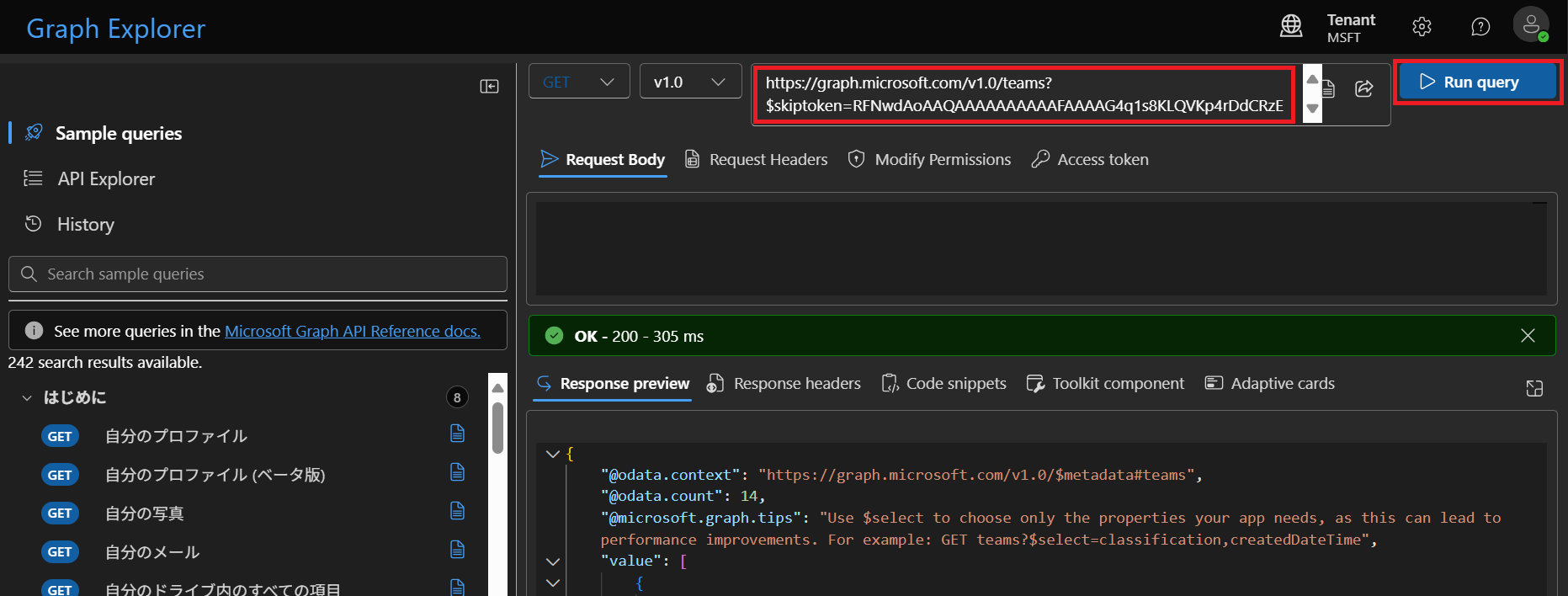The height and width of the screenshot is (596, 1568).
Task: Click the share query icon
Action: click(1363, 88)
